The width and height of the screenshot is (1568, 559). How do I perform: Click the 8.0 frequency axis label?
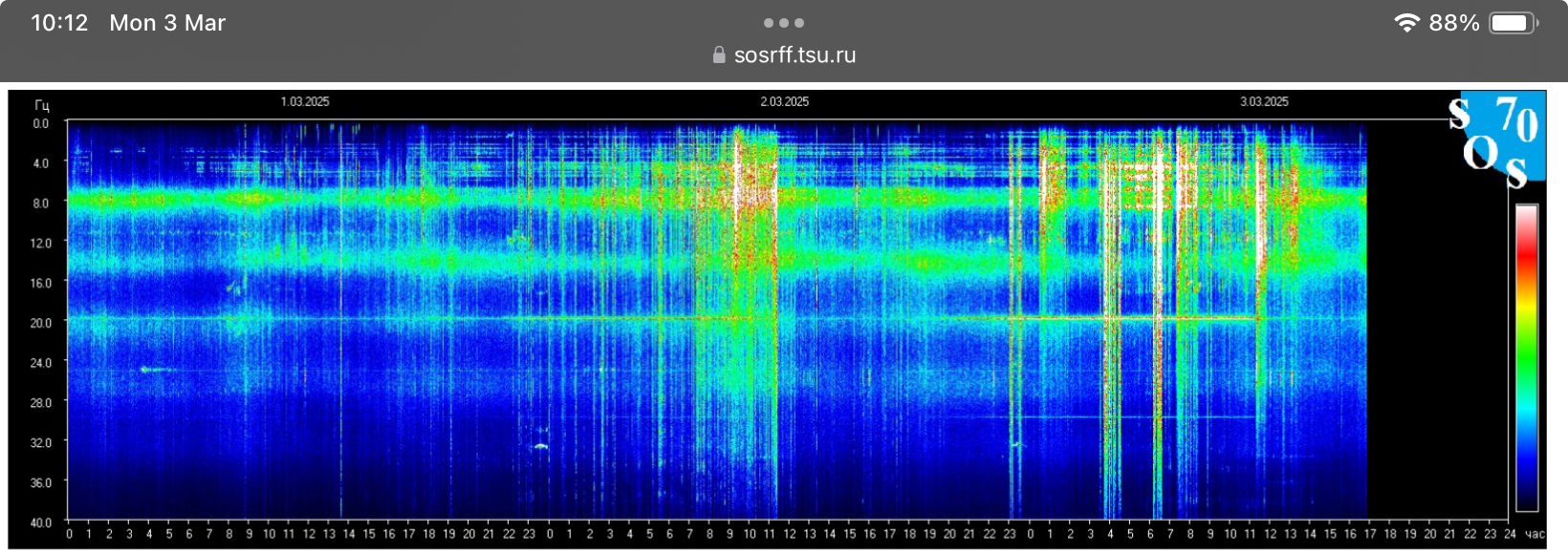41,204
